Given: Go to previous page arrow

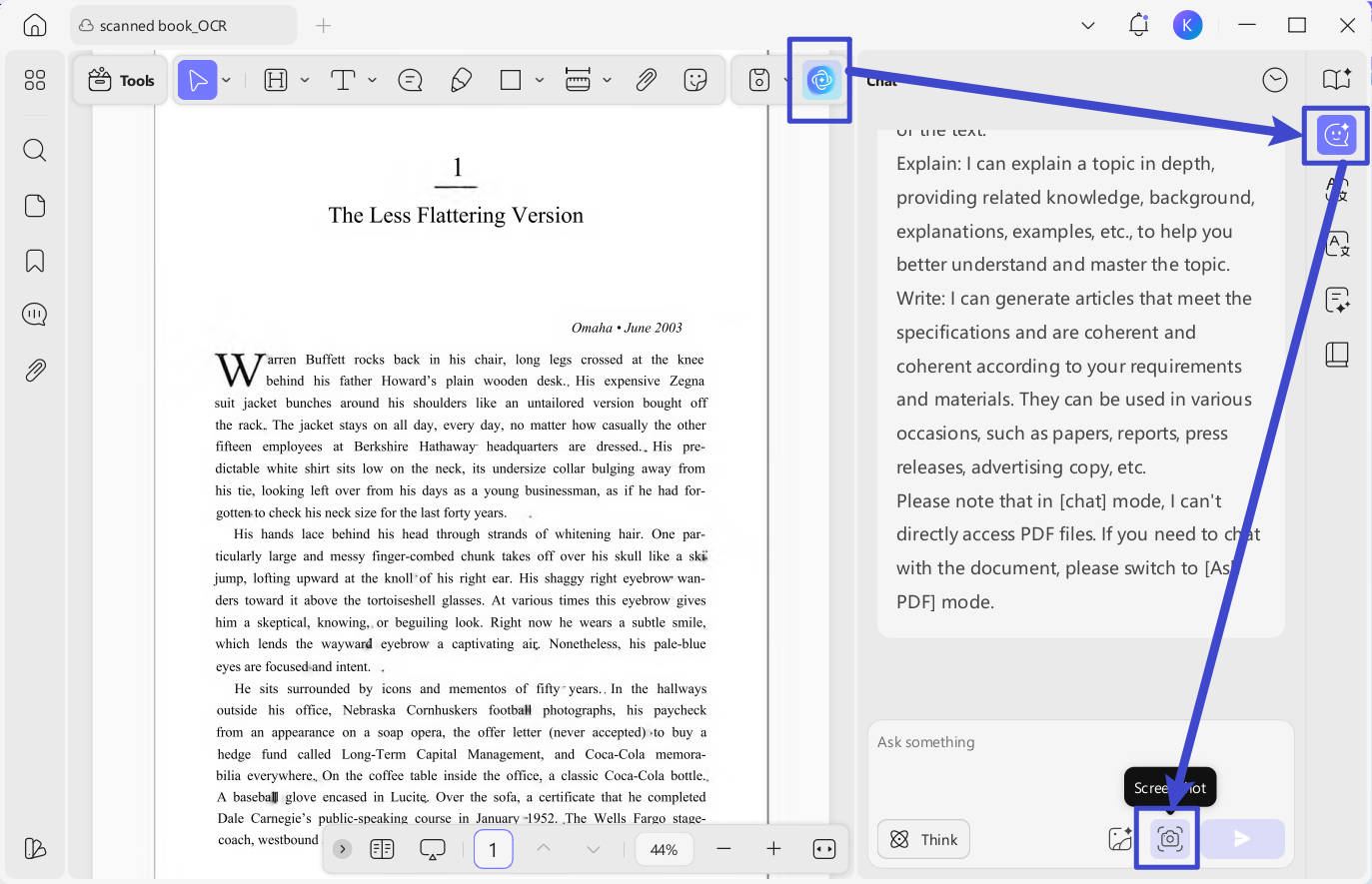Looking at the screenshot, I should (544, 849).
